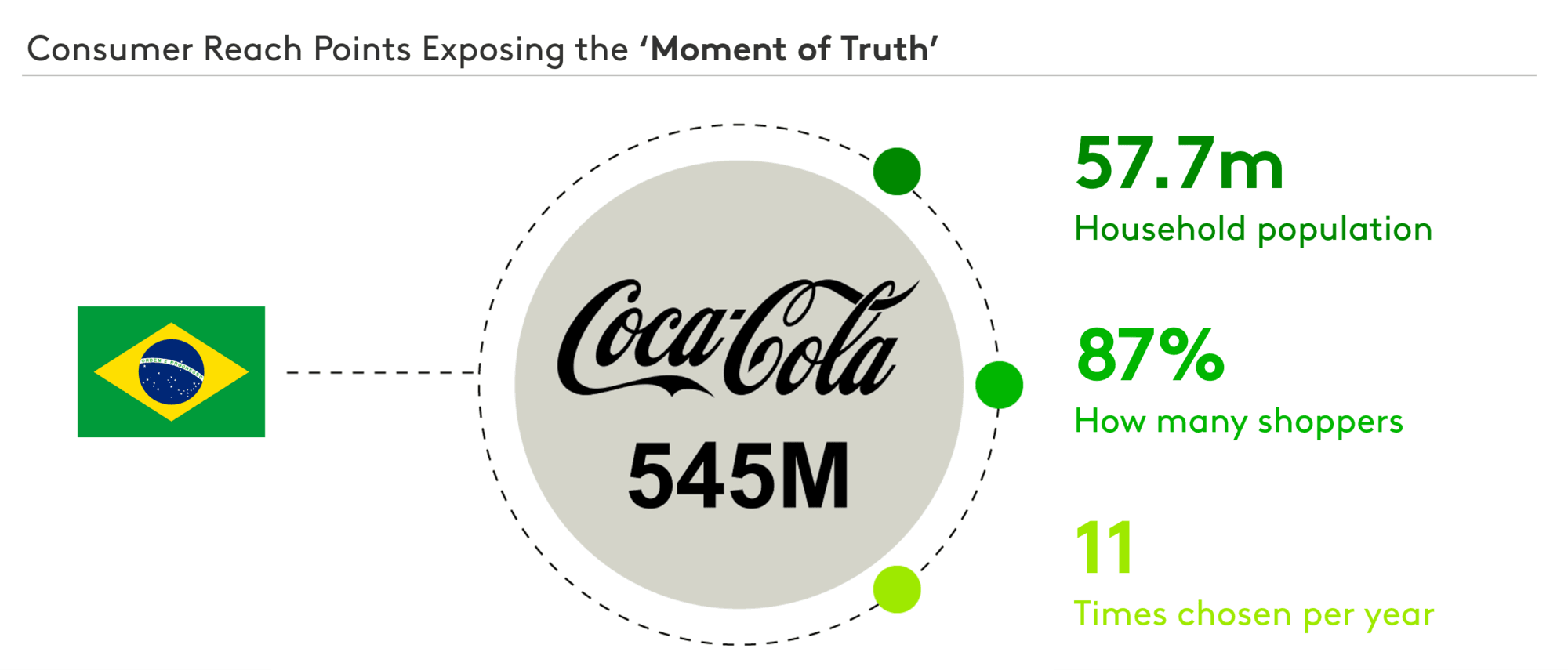
Task: Click the number 11 statistic
Action: pyautogui.click(x=1103, y=547)
